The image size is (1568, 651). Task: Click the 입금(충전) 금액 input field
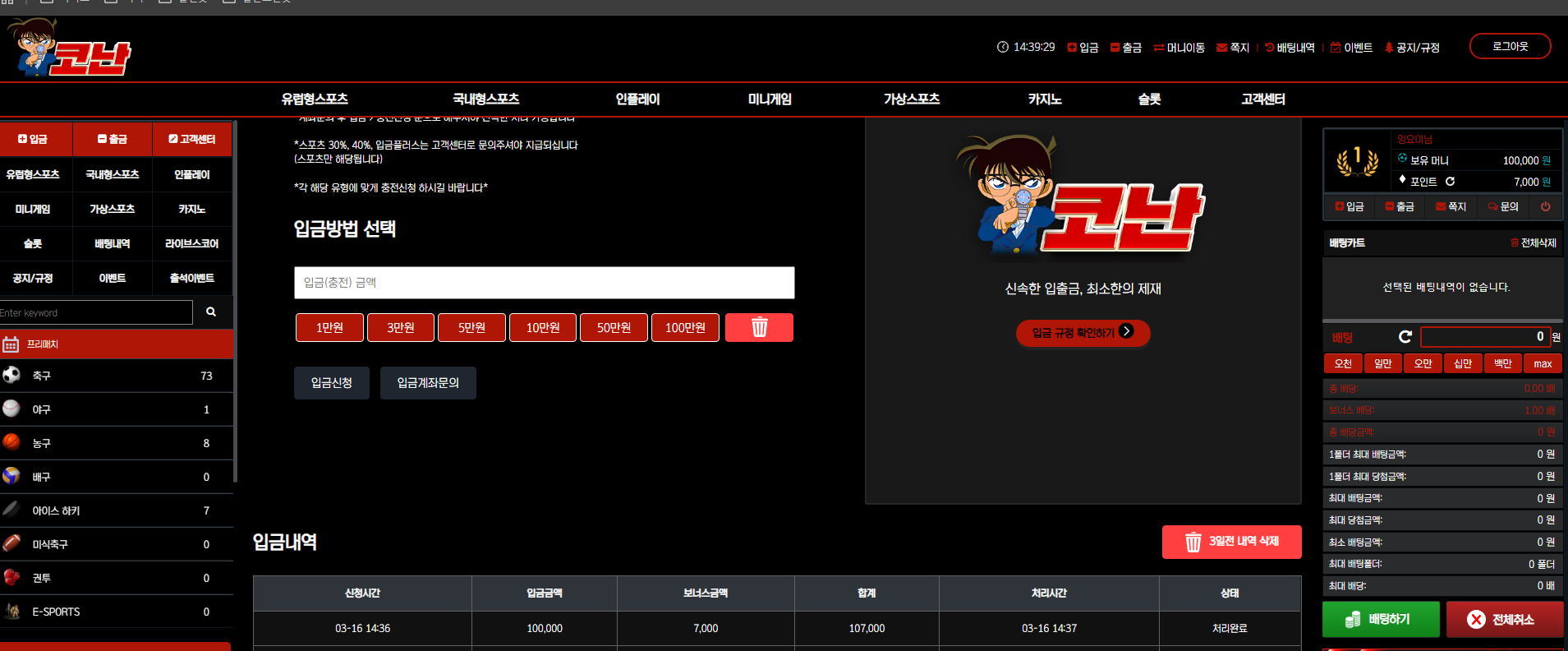(x=544, y=282)
